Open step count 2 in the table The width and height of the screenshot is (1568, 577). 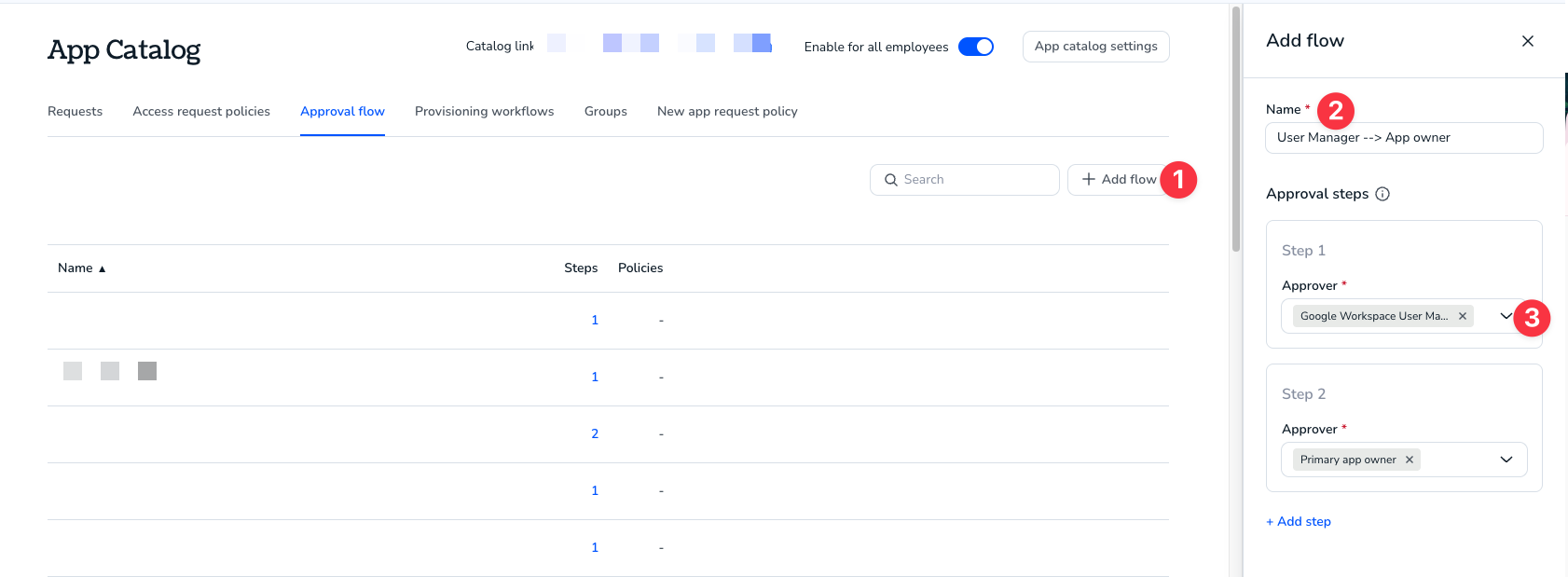[x=595, y=433]
